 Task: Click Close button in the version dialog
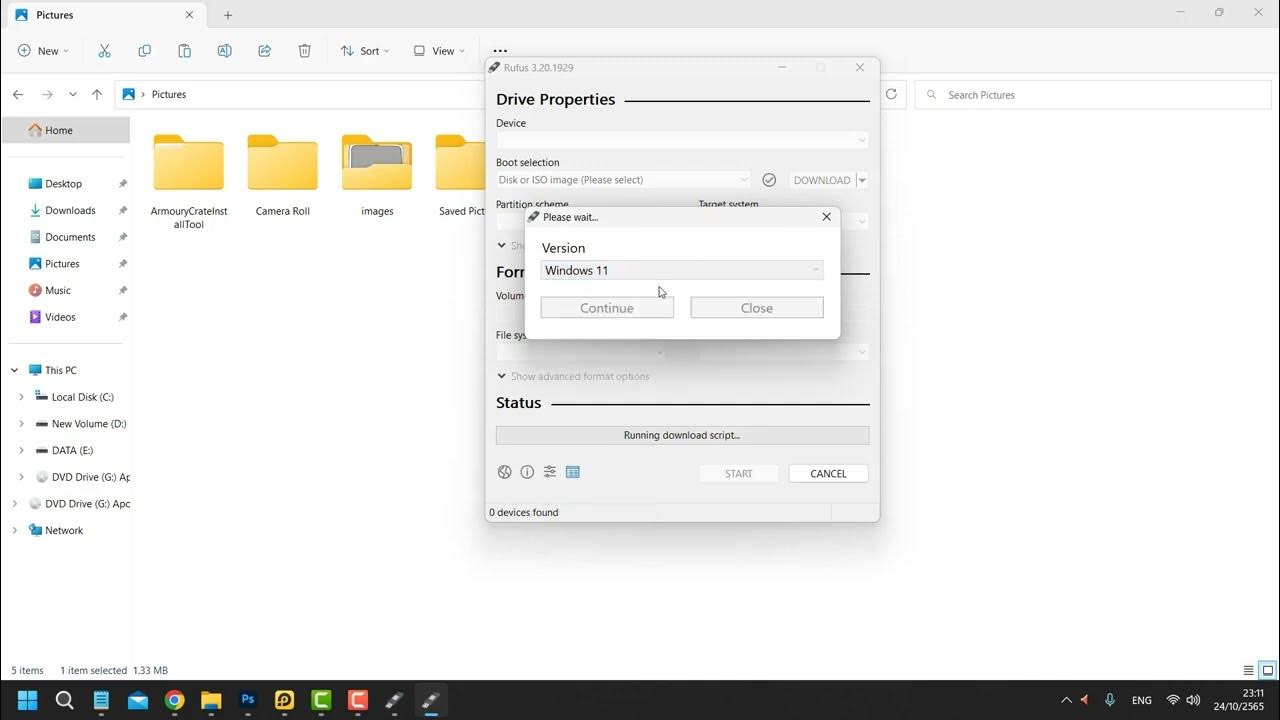(x=757, y=308)
